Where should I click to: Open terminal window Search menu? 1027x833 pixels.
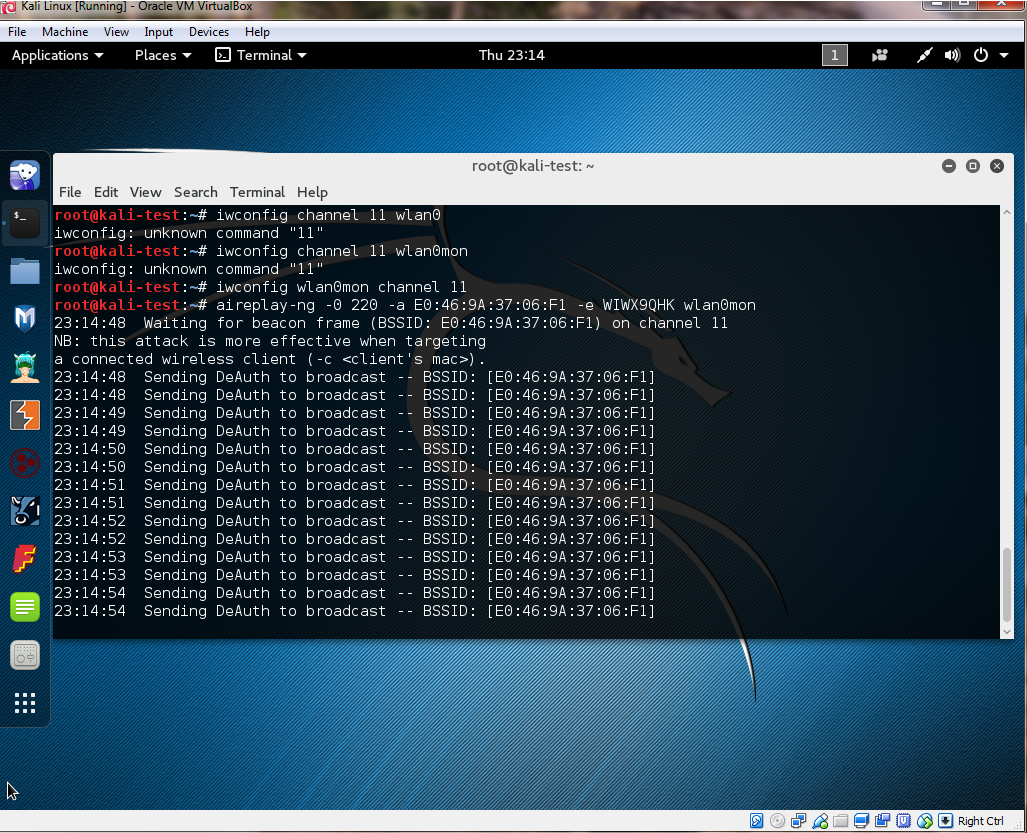(x=195, y=192)
